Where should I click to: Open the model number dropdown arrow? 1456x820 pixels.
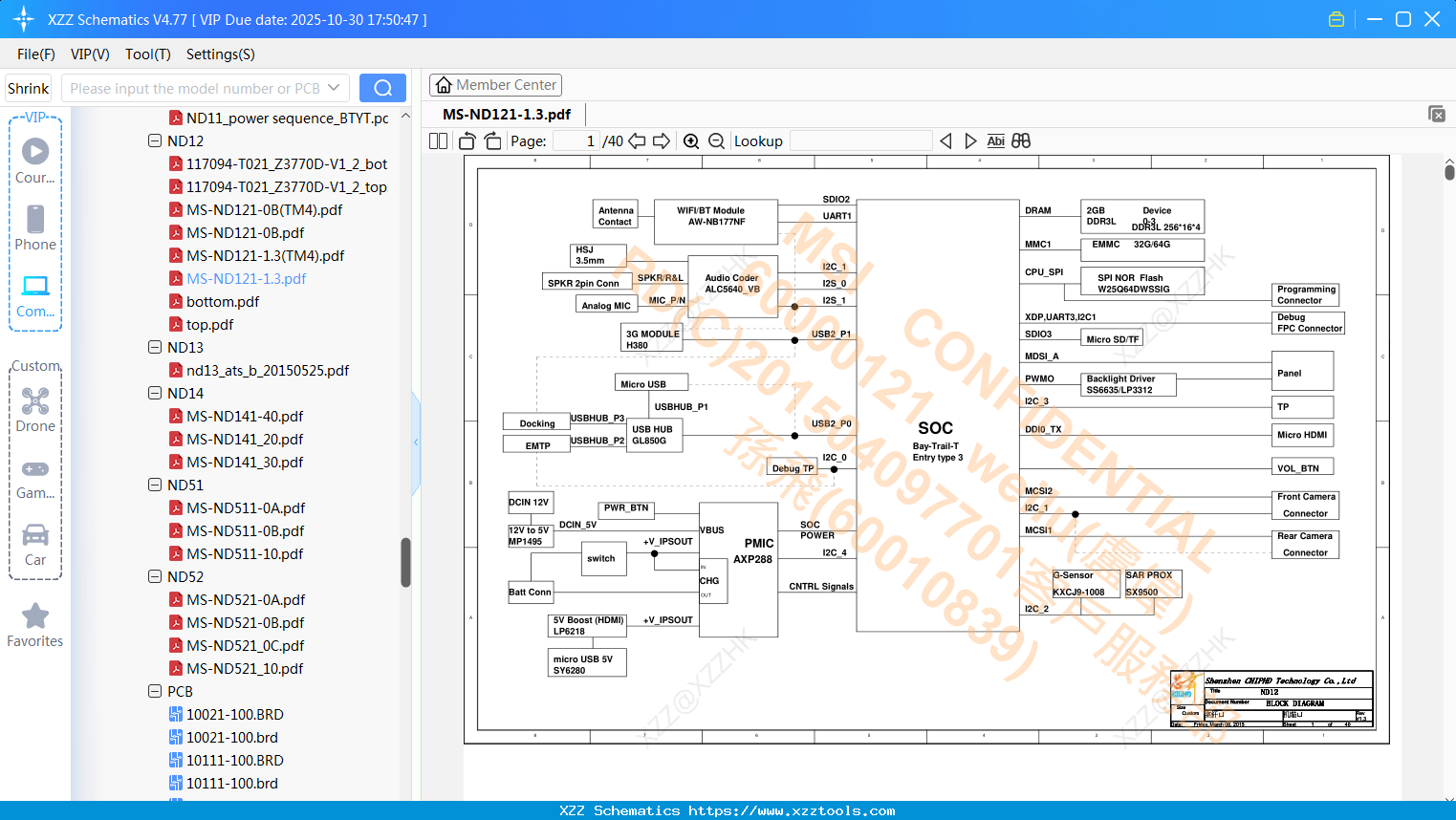pyautogui.click(x=334, y=88)
